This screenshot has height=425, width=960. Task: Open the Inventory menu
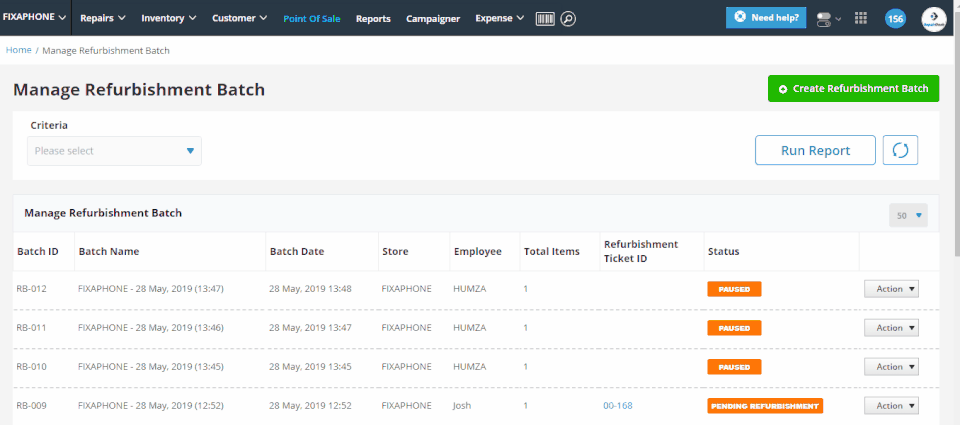[x=168, y=18]
